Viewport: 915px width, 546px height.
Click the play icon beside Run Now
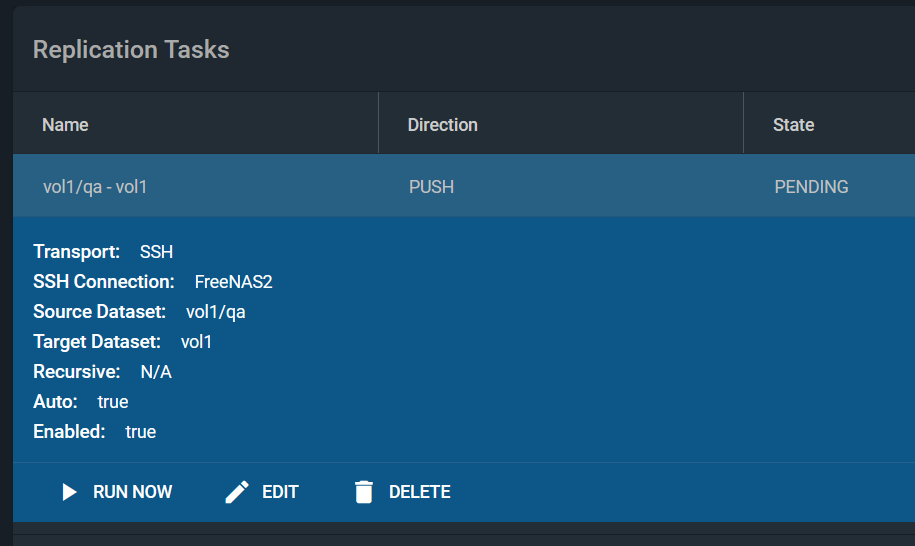69,492
